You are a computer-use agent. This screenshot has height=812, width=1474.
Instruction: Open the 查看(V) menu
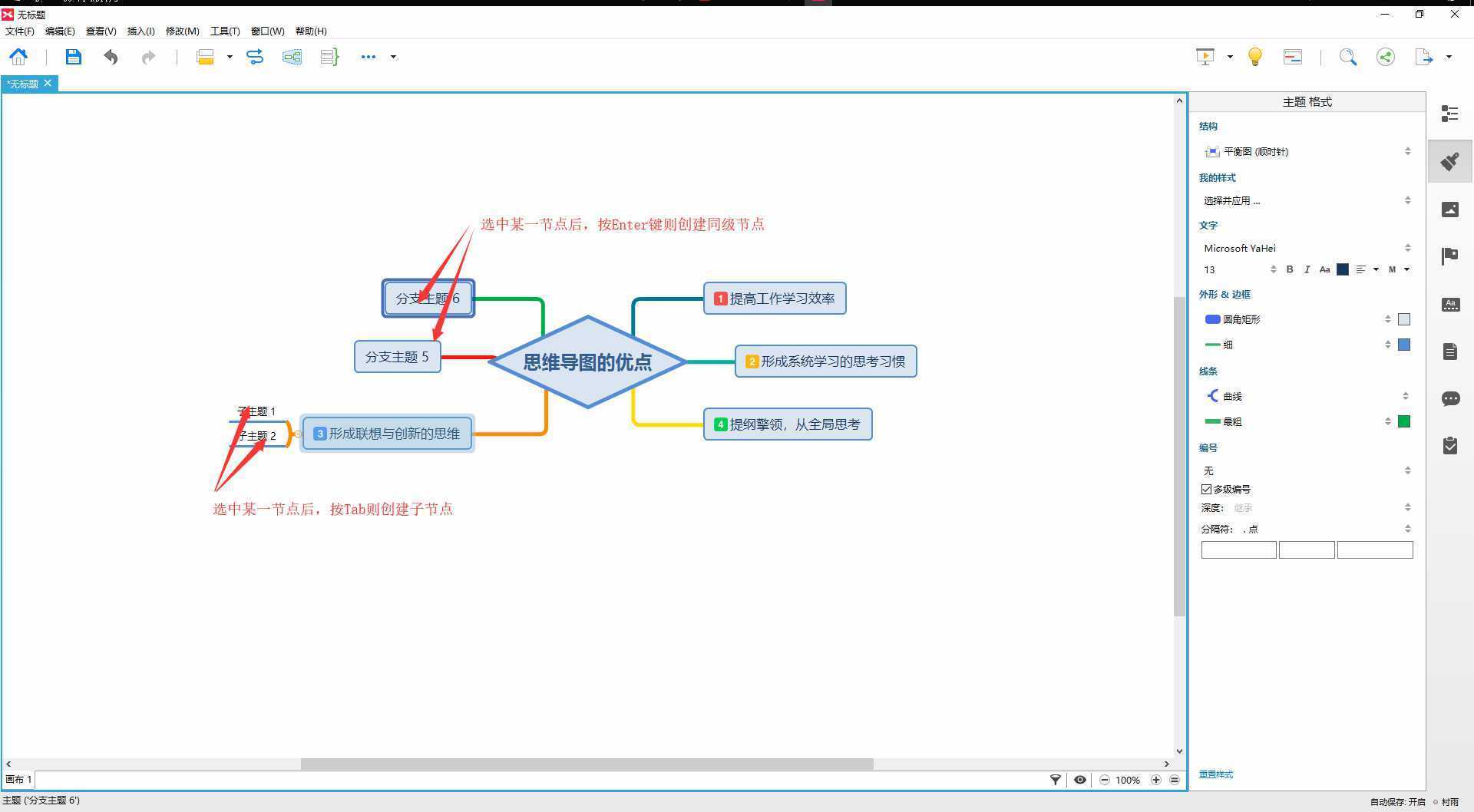(101, 31)
